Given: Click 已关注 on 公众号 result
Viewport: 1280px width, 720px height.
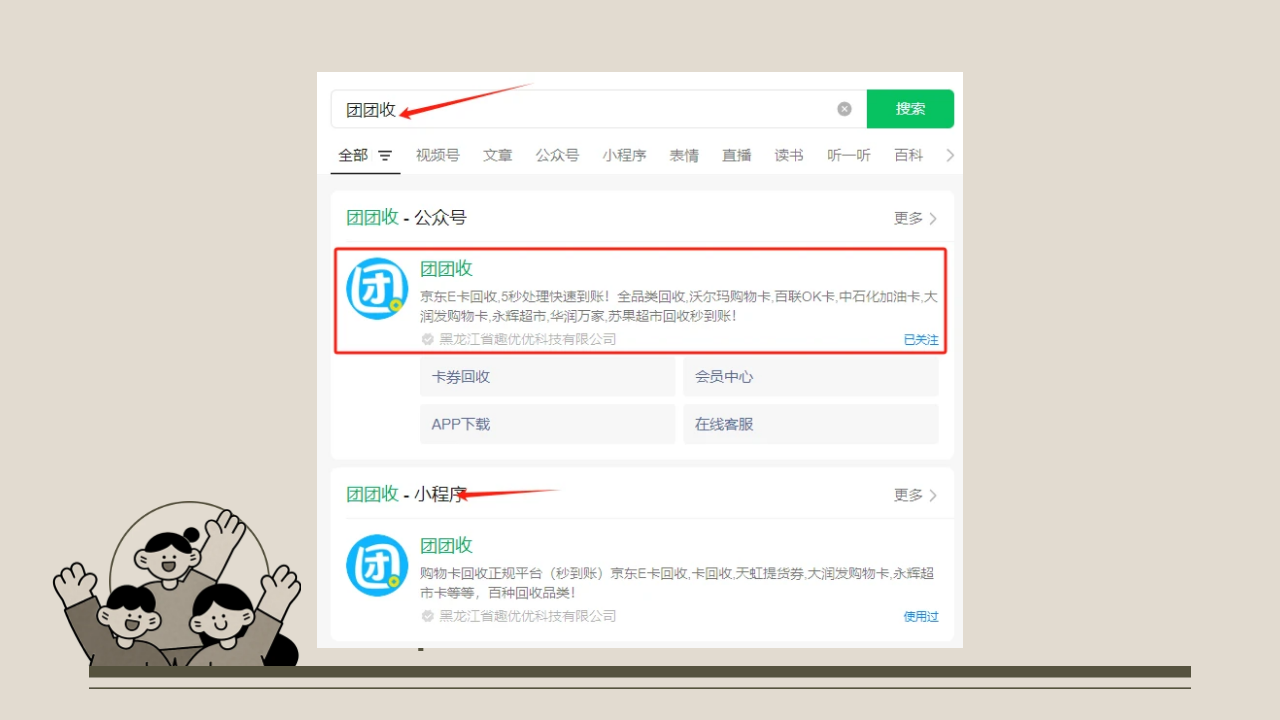Looking at the screenshot, I should pyautogui.click(x=921, y=340).
